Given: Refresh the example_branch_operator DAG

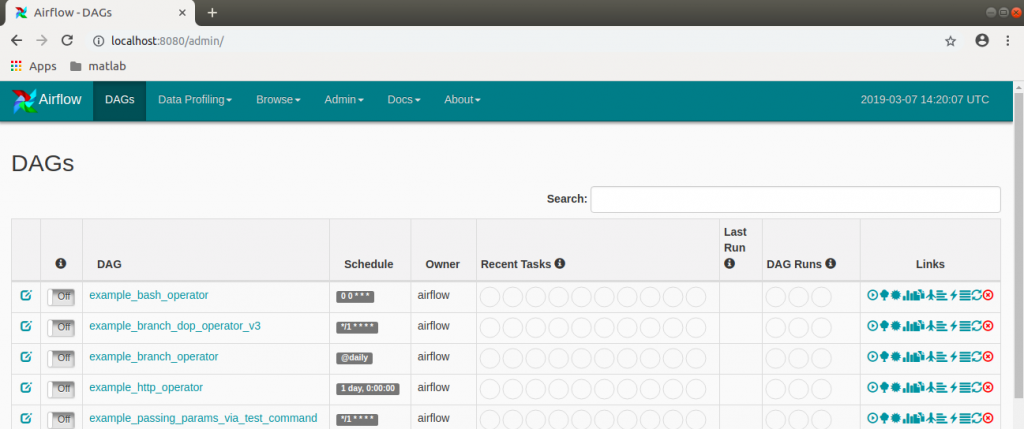Looking at the screenshot, I should pyautogui.click(x=977, y=357).
